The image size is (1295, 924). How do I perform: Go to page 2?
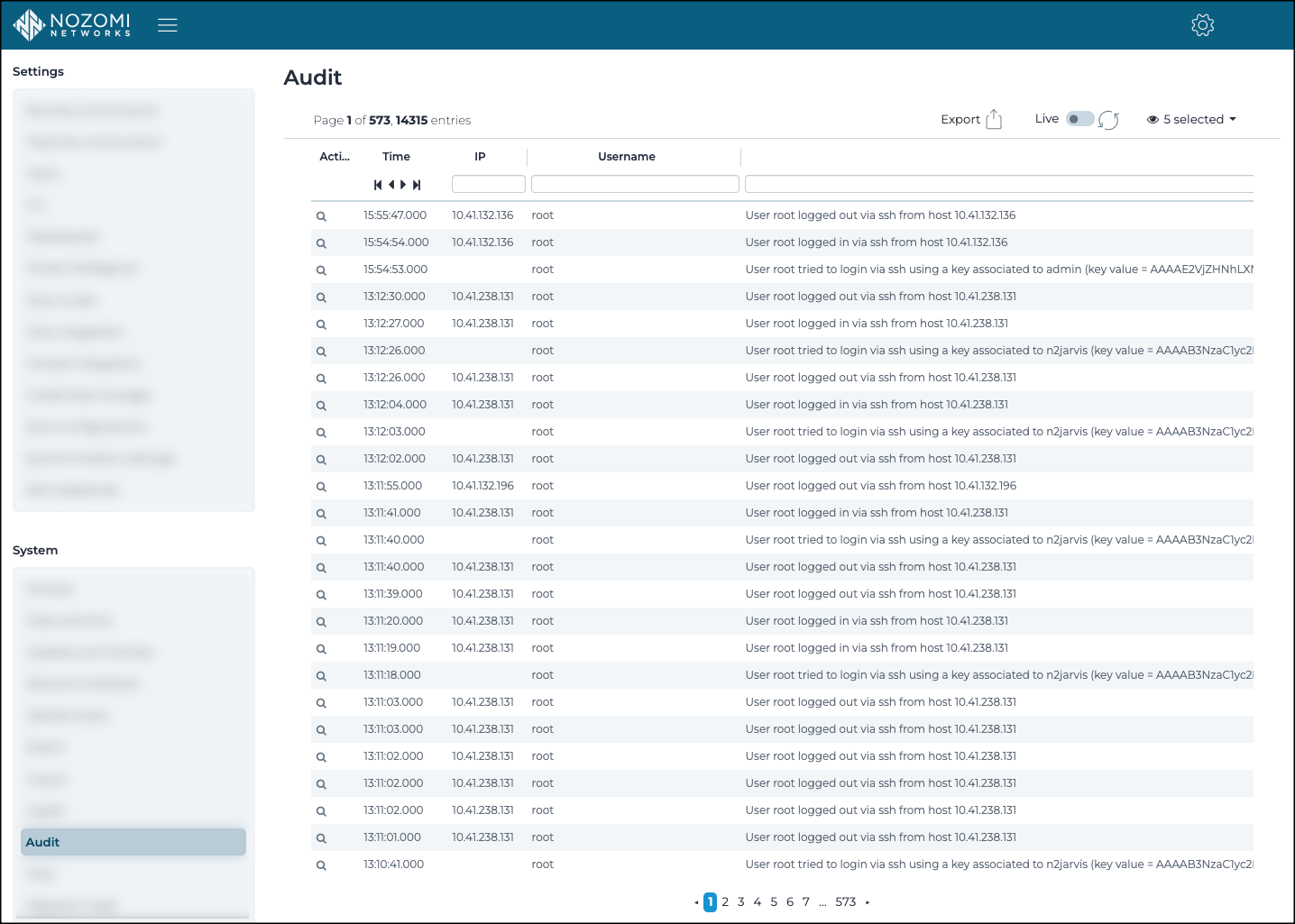tap(725, 901)
